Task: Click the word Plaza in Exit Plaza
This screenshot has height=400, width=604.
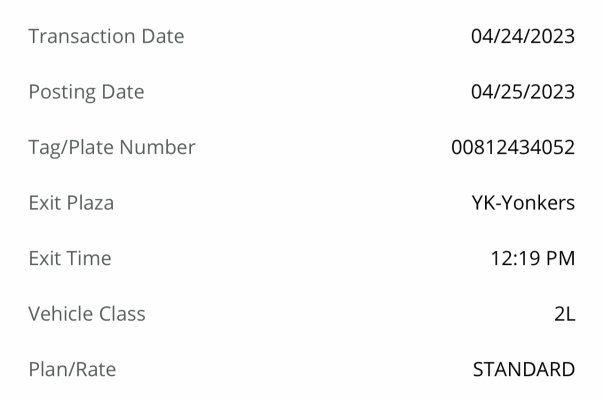Action: pos(91,203)
